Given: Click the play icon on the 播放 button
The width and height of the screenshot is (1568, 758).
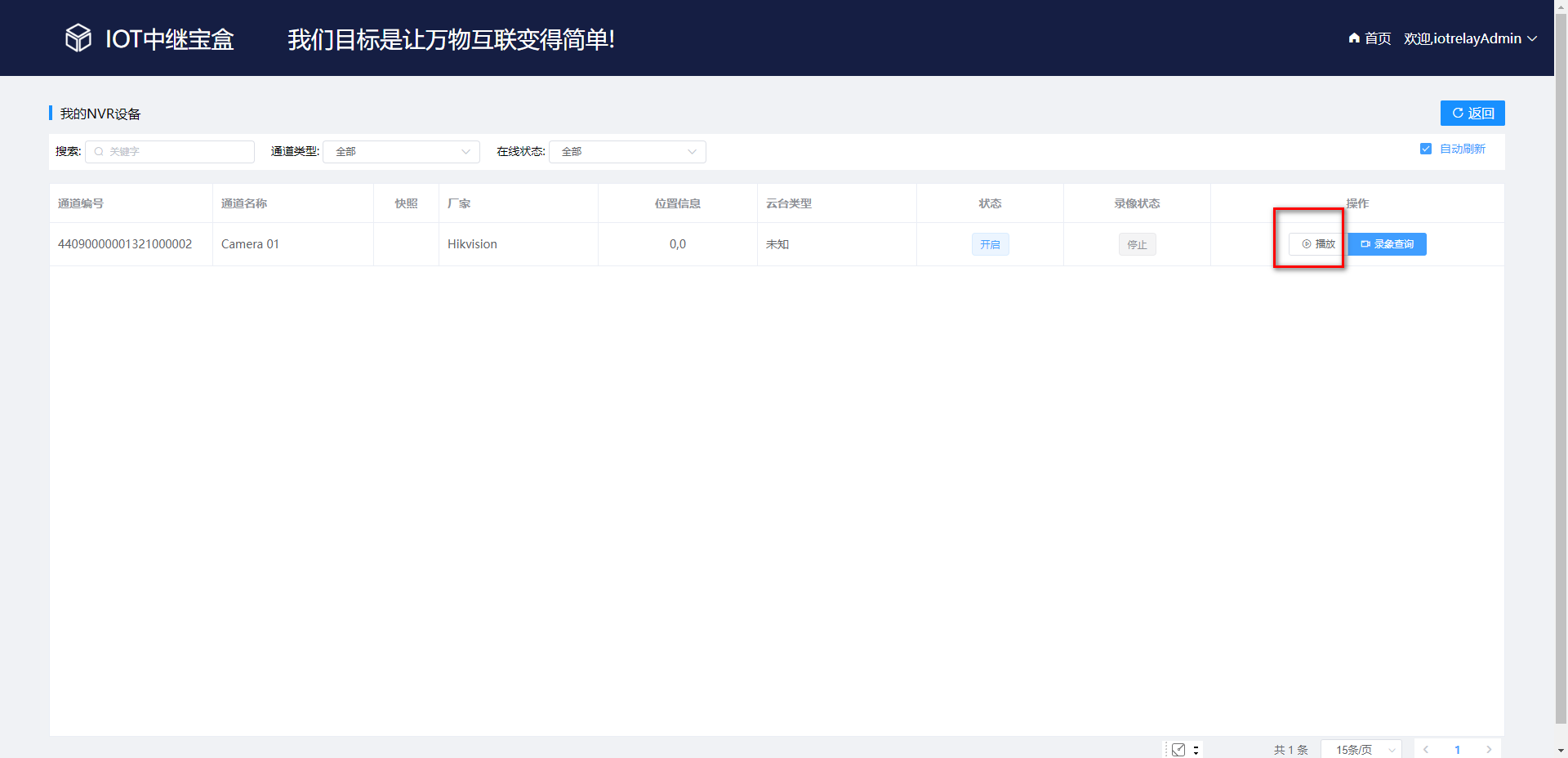Looking at the screenshot, I should pos(1306,243).
